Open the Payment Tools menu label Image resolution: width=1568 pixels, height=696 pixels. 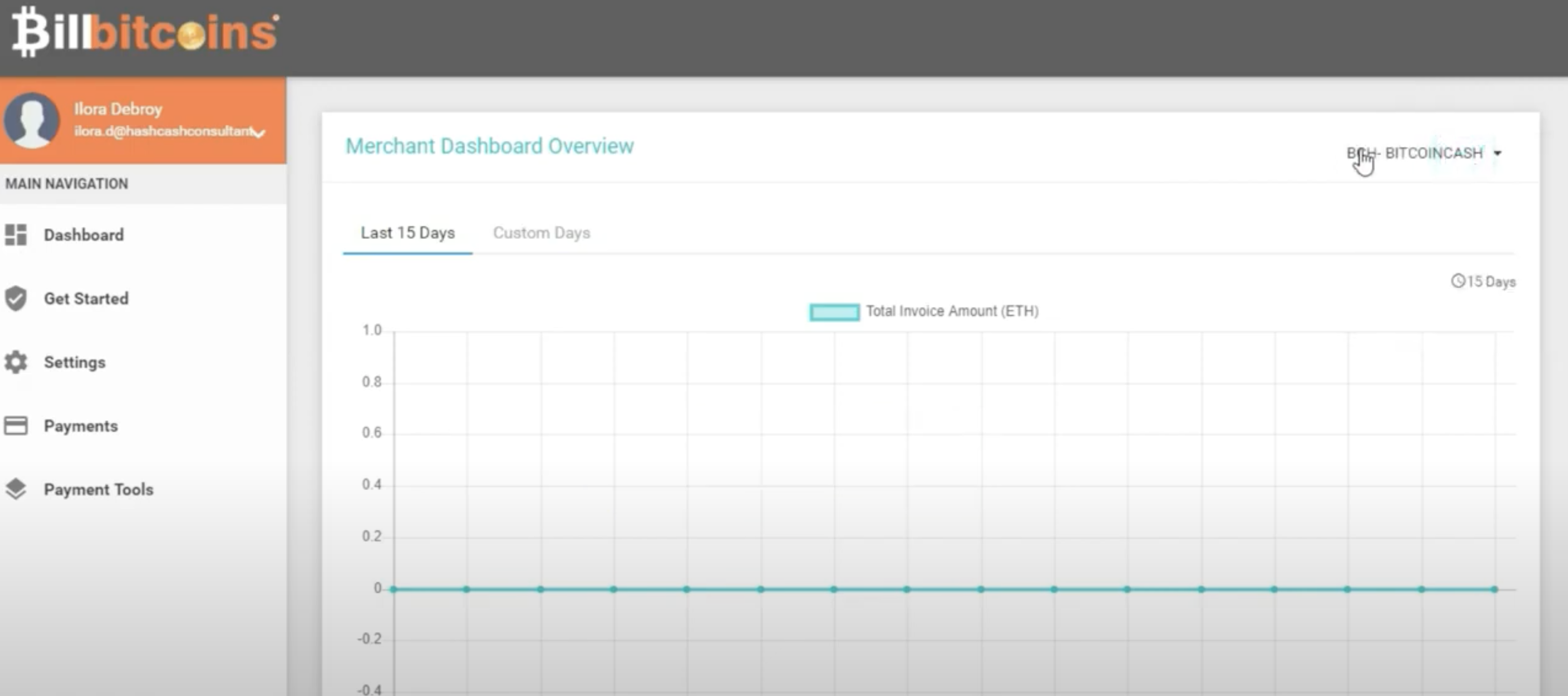pos(99,489)
